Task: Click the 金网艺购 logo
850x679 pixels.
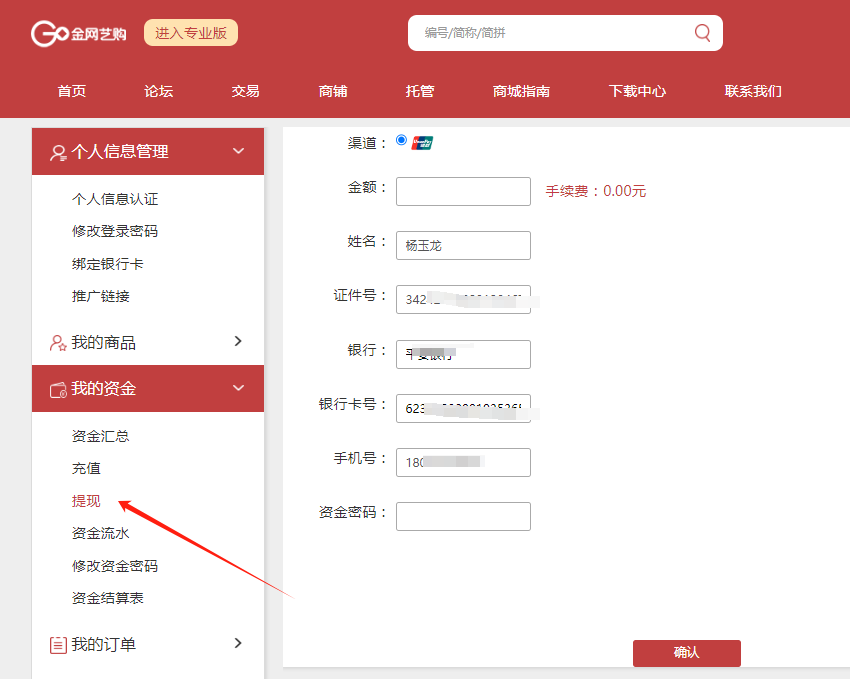Action: (78, 33)
